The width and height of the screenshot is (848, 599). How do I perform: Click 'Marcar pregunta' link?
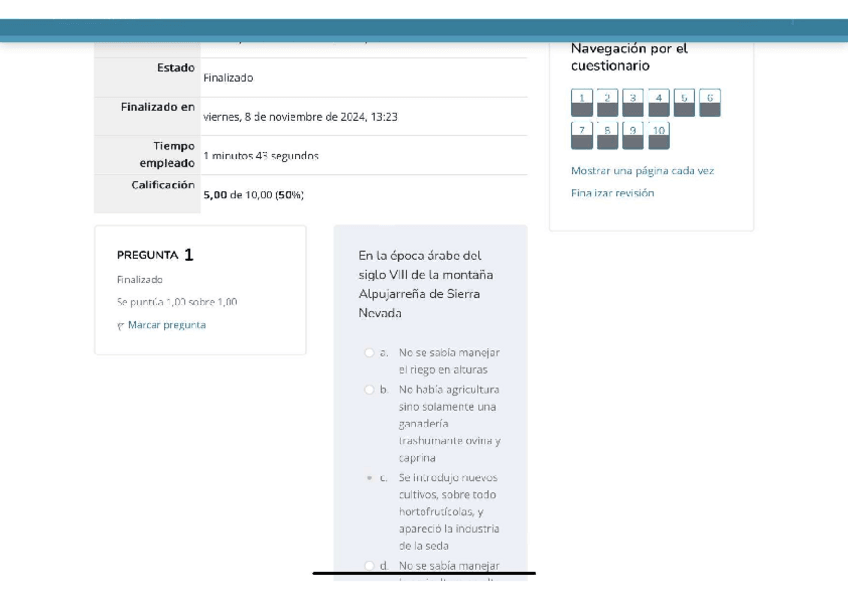point(167,325)
